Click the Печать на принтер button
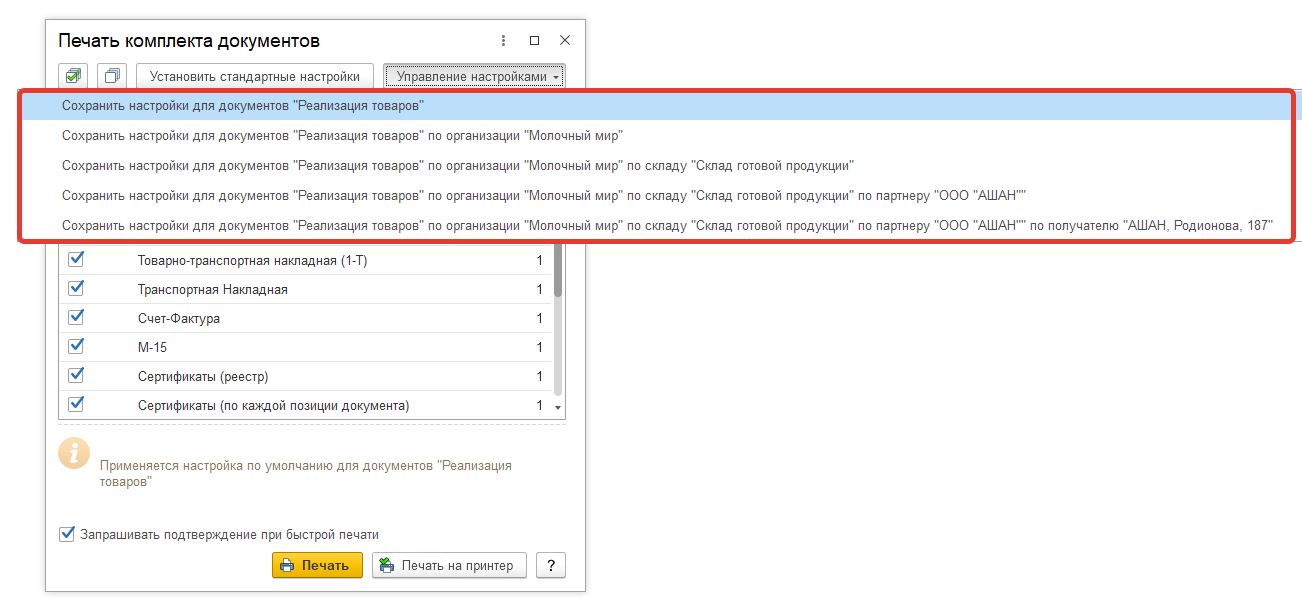 pos(449,565)
